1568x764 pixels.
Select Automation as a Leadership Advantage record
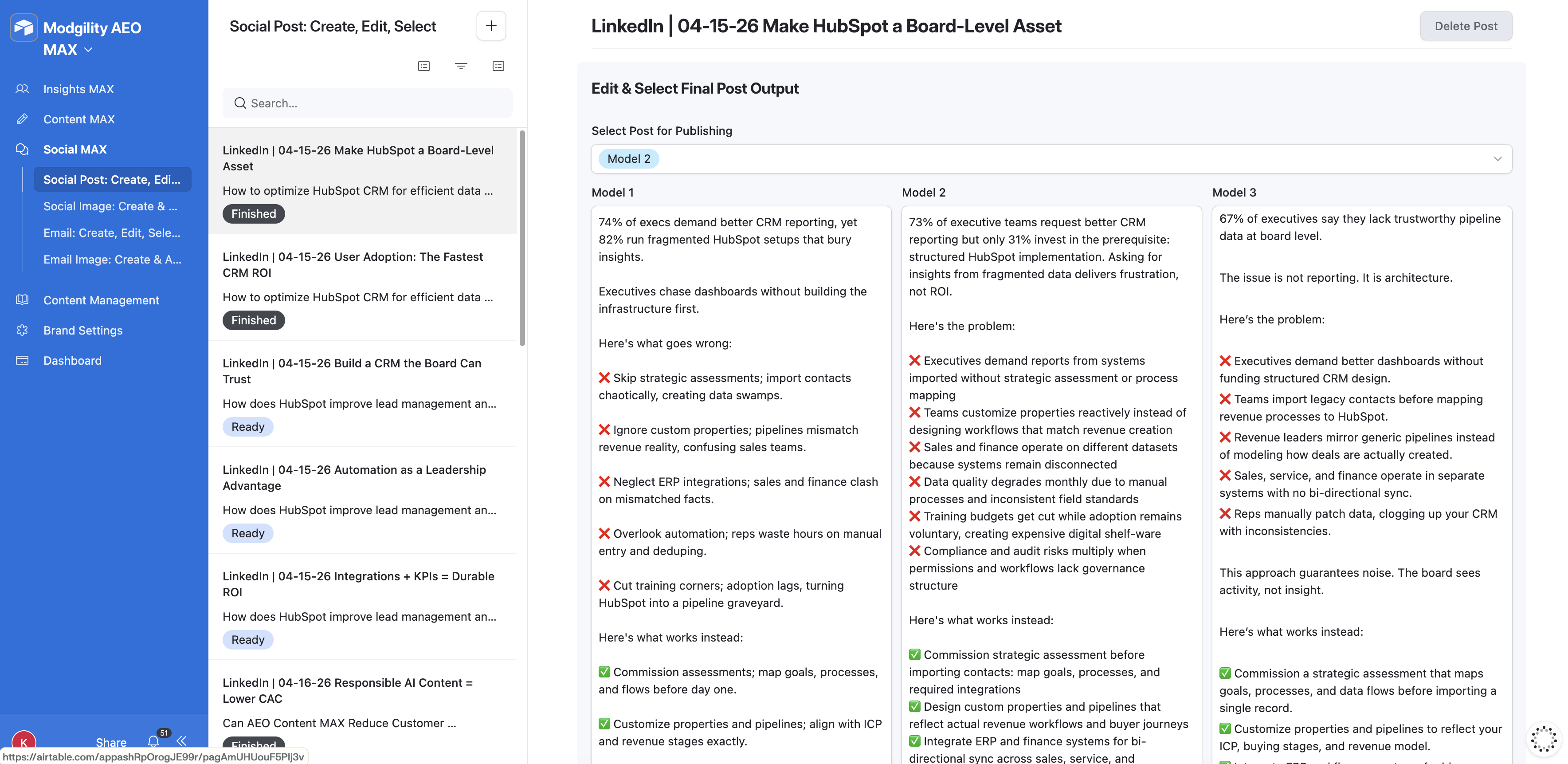[363, 501]
